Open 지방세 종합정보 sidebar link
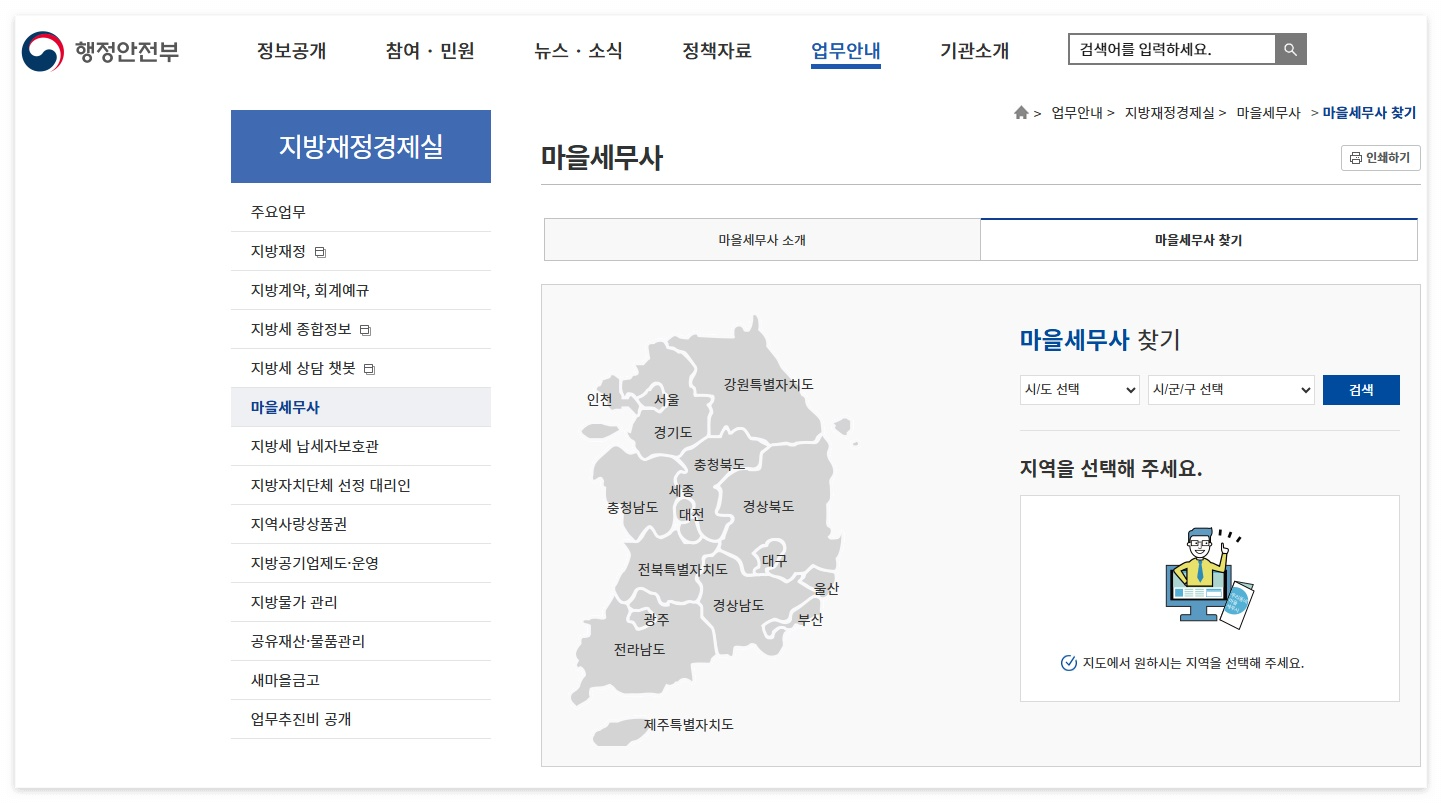 [361, 329]
